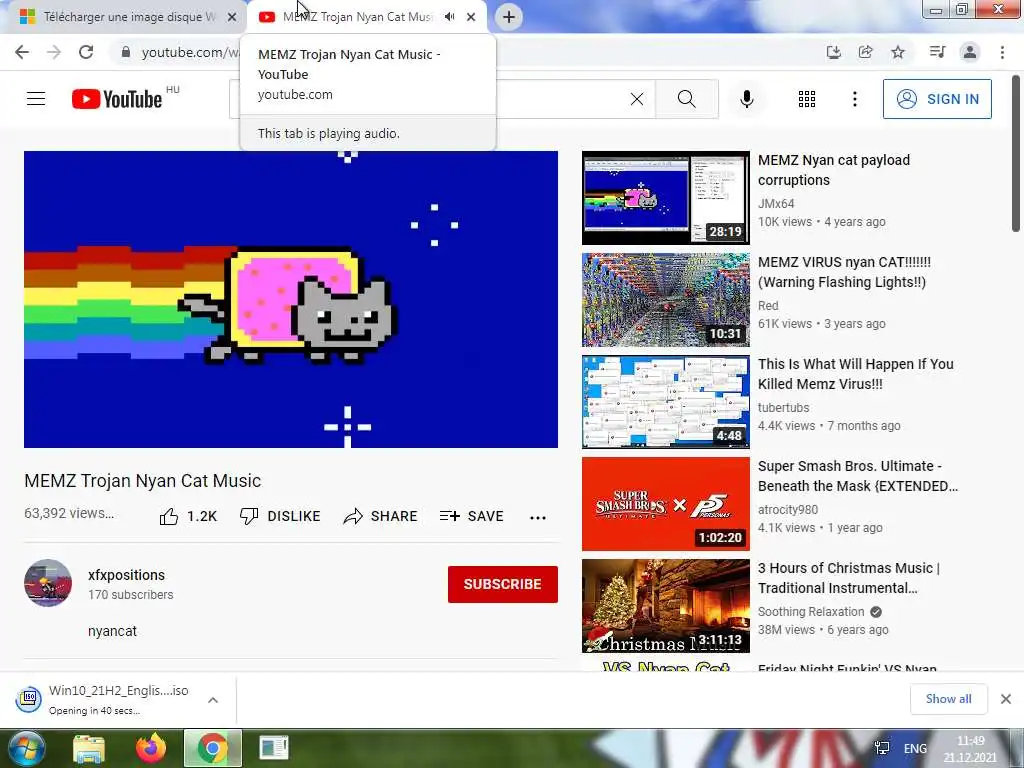Open the Soothing Relaxation channel name
This screenshot has height=768, width=1024.
click(x=810, y=611)
